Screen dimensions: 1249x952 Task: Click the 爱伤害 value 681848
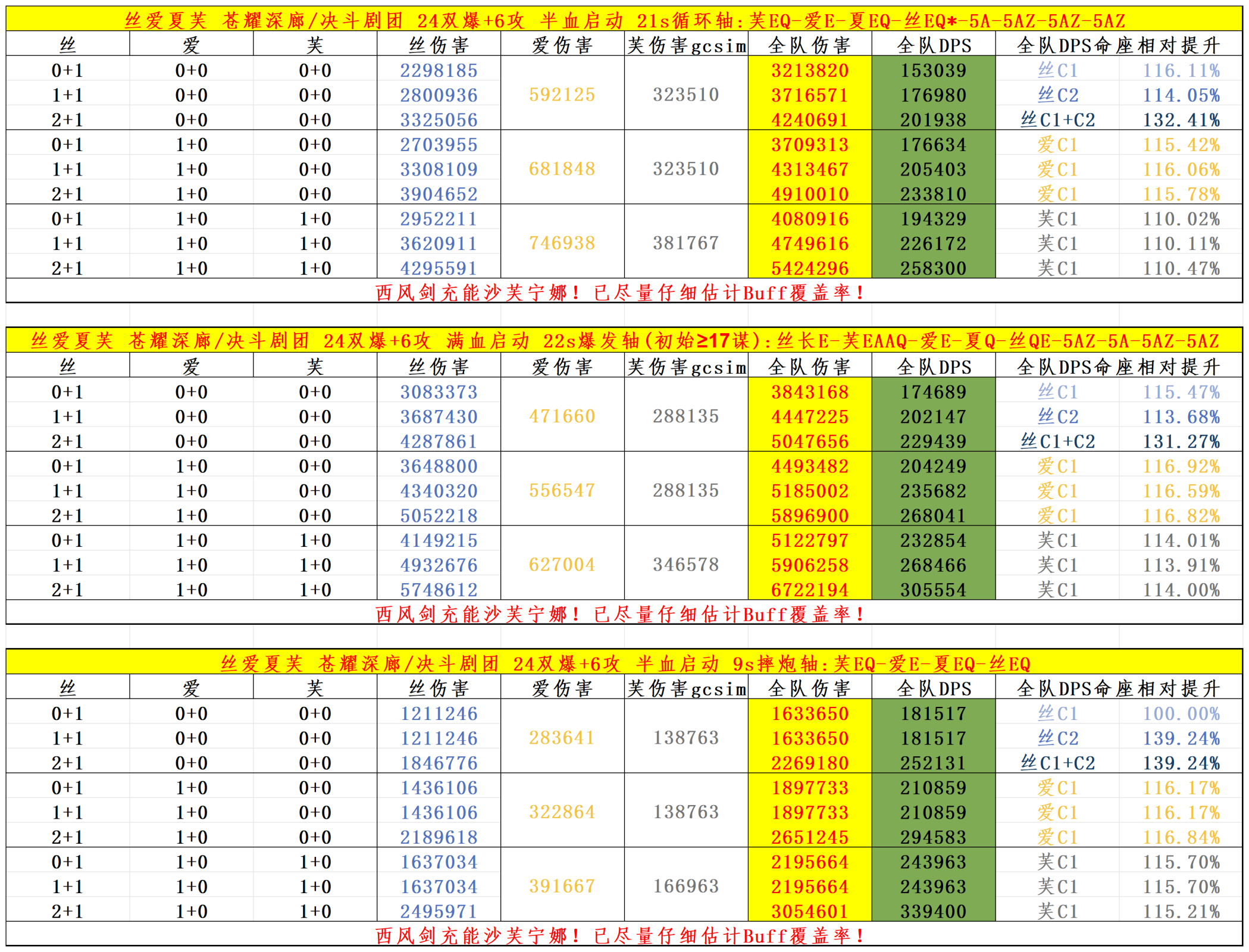click(x=562, y=169)
